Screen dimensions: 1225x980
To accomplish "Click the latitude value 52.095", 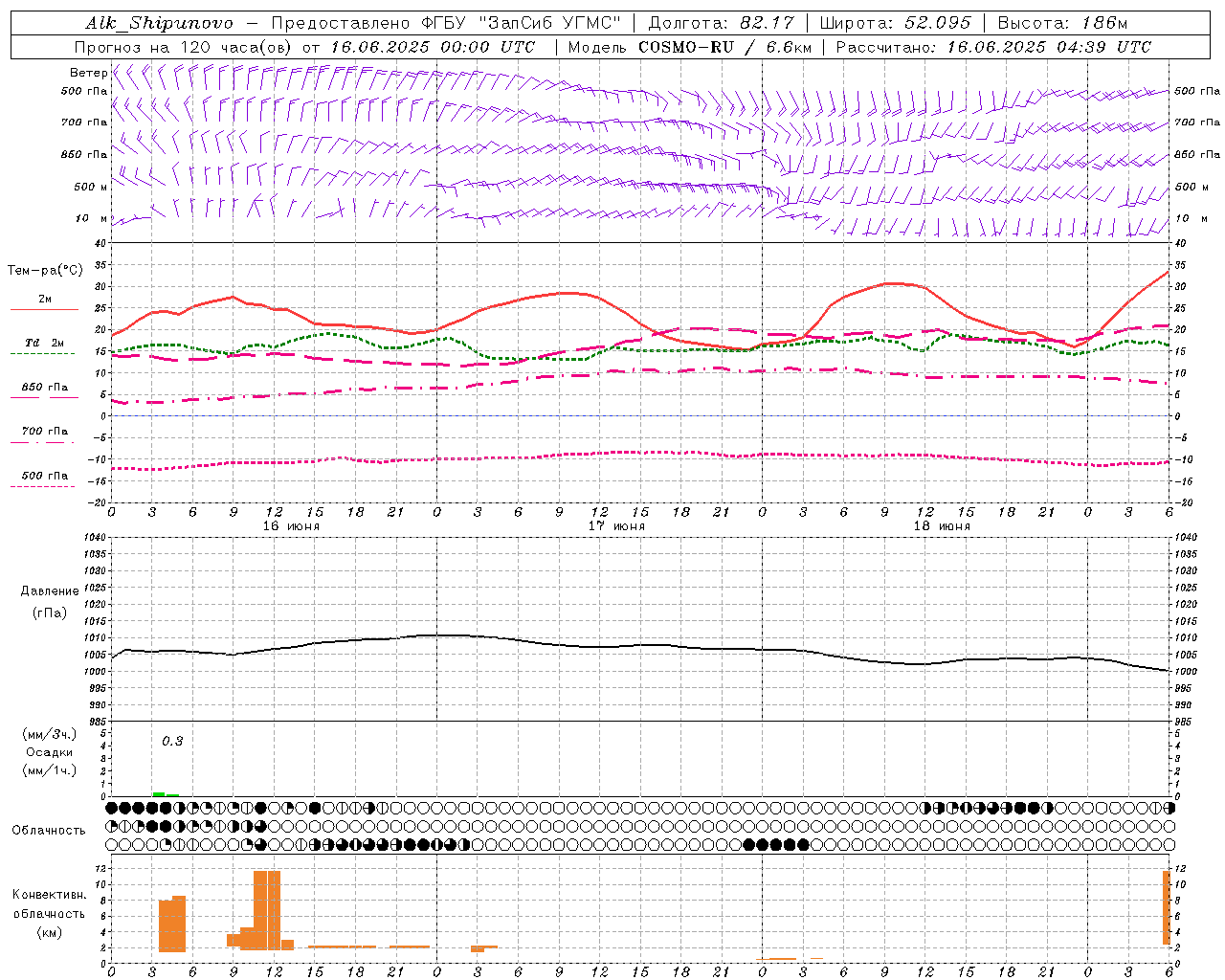I will pos(936,23).
